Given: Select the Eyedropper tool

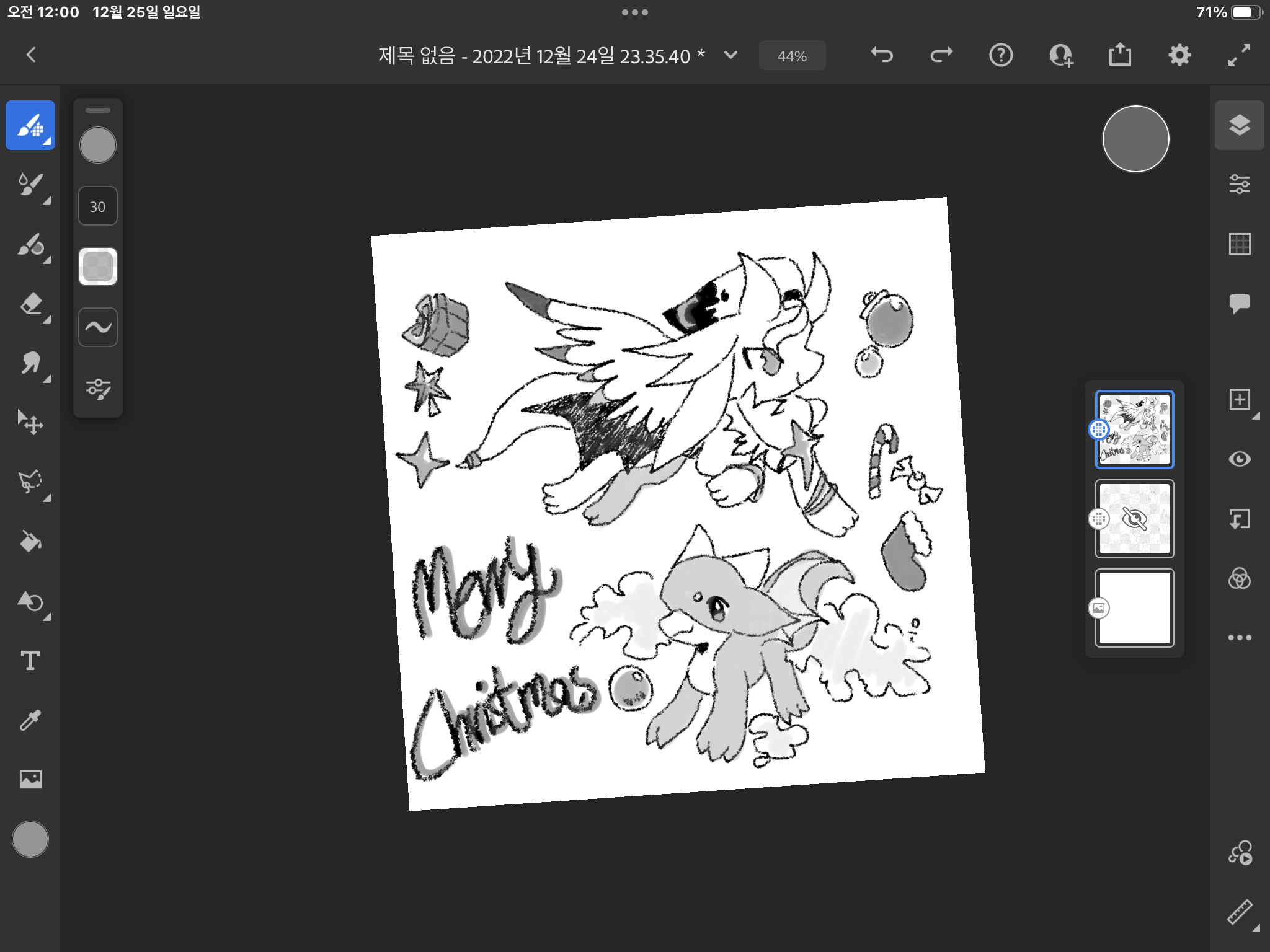Looking at the screenshot, I should pos(30,720).
